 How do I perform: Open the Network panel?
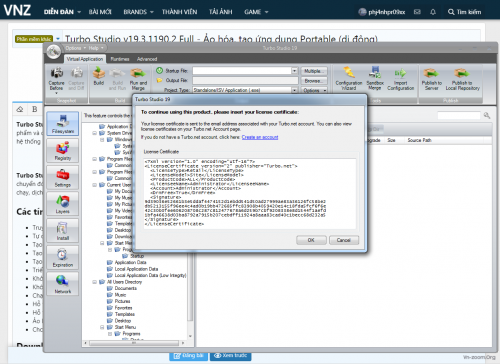coord(63,284)
